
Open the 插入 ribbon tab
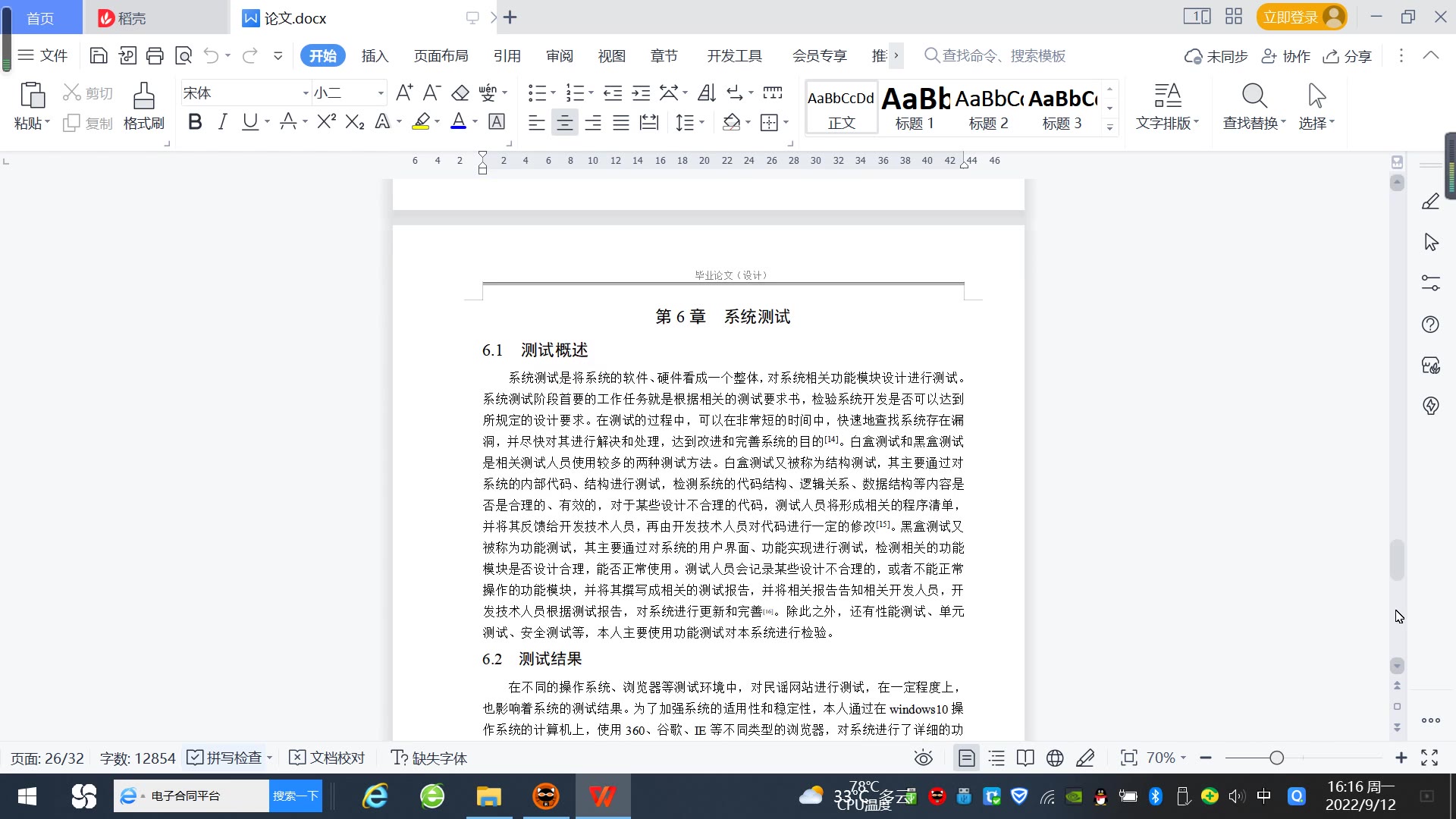tap(375, 56)
